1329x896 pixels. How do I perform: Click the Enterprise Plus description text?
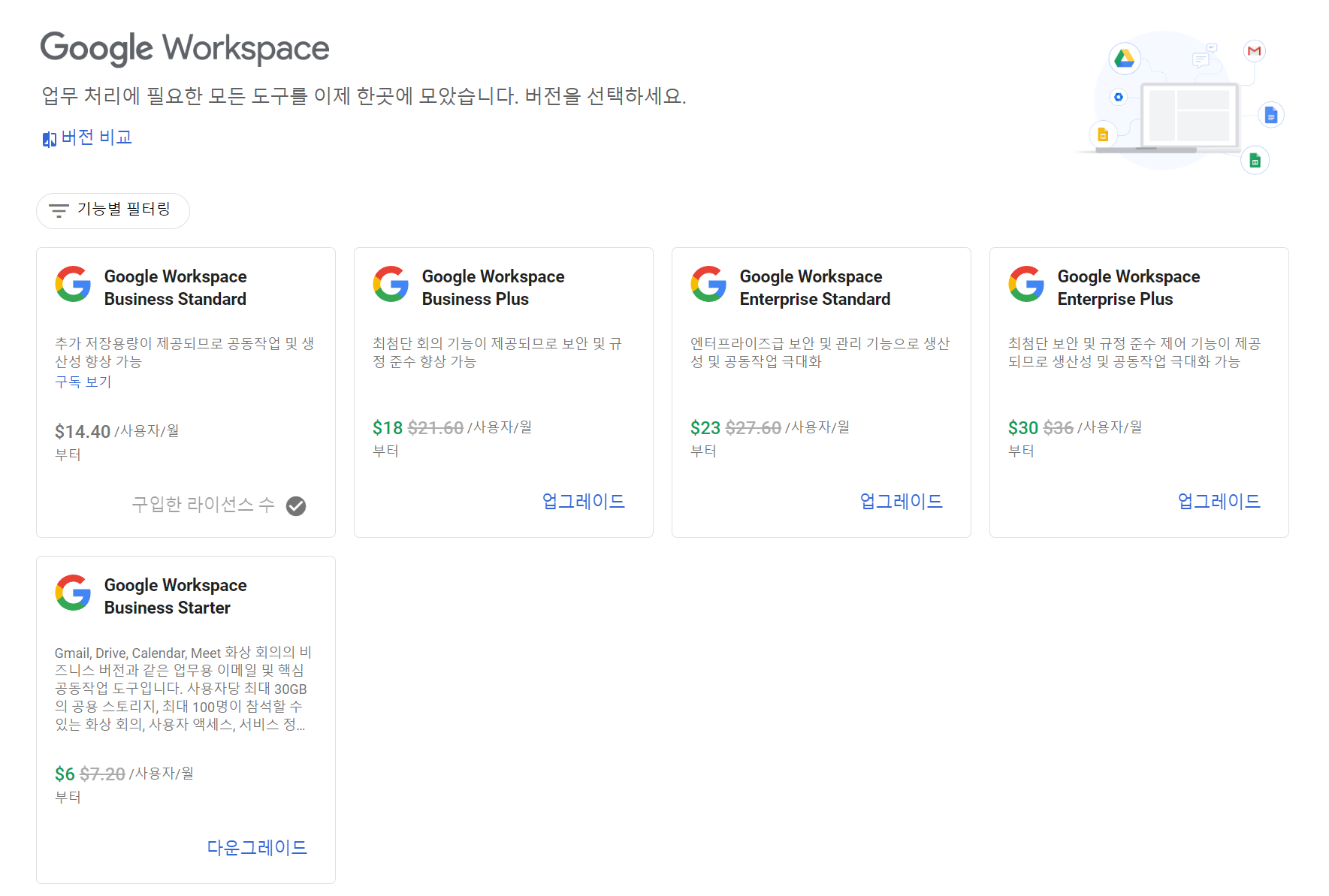[x=1134, y=352]
